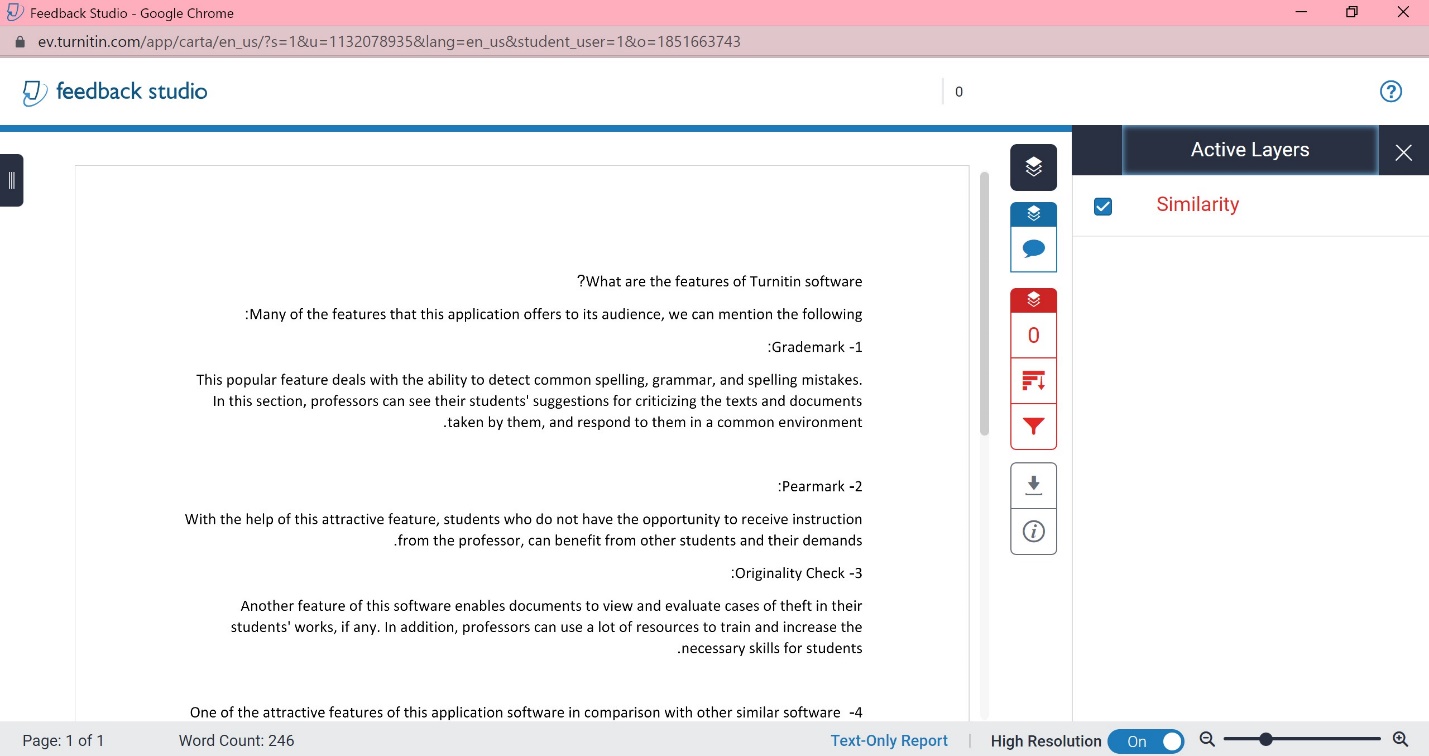Click the Originality Check -3 heading
The height and width of the screenshot is (756, 1429).
(797, 574)
